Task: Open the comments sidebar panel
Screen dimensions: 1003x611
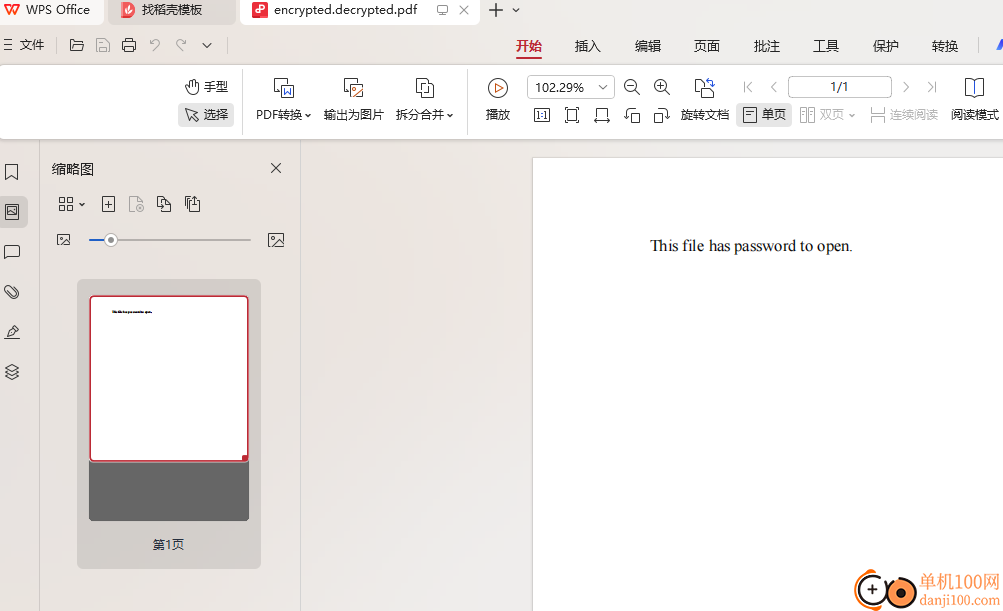Action: coord(12,252)
